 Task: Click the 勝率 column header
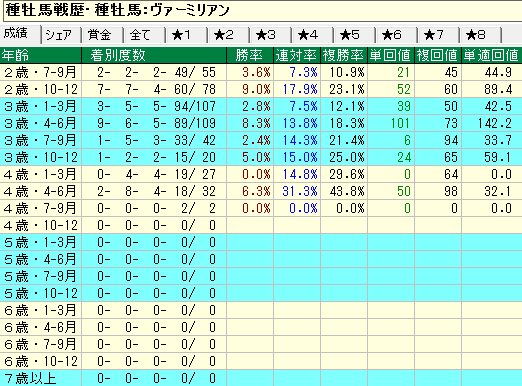tap(250, 55)
